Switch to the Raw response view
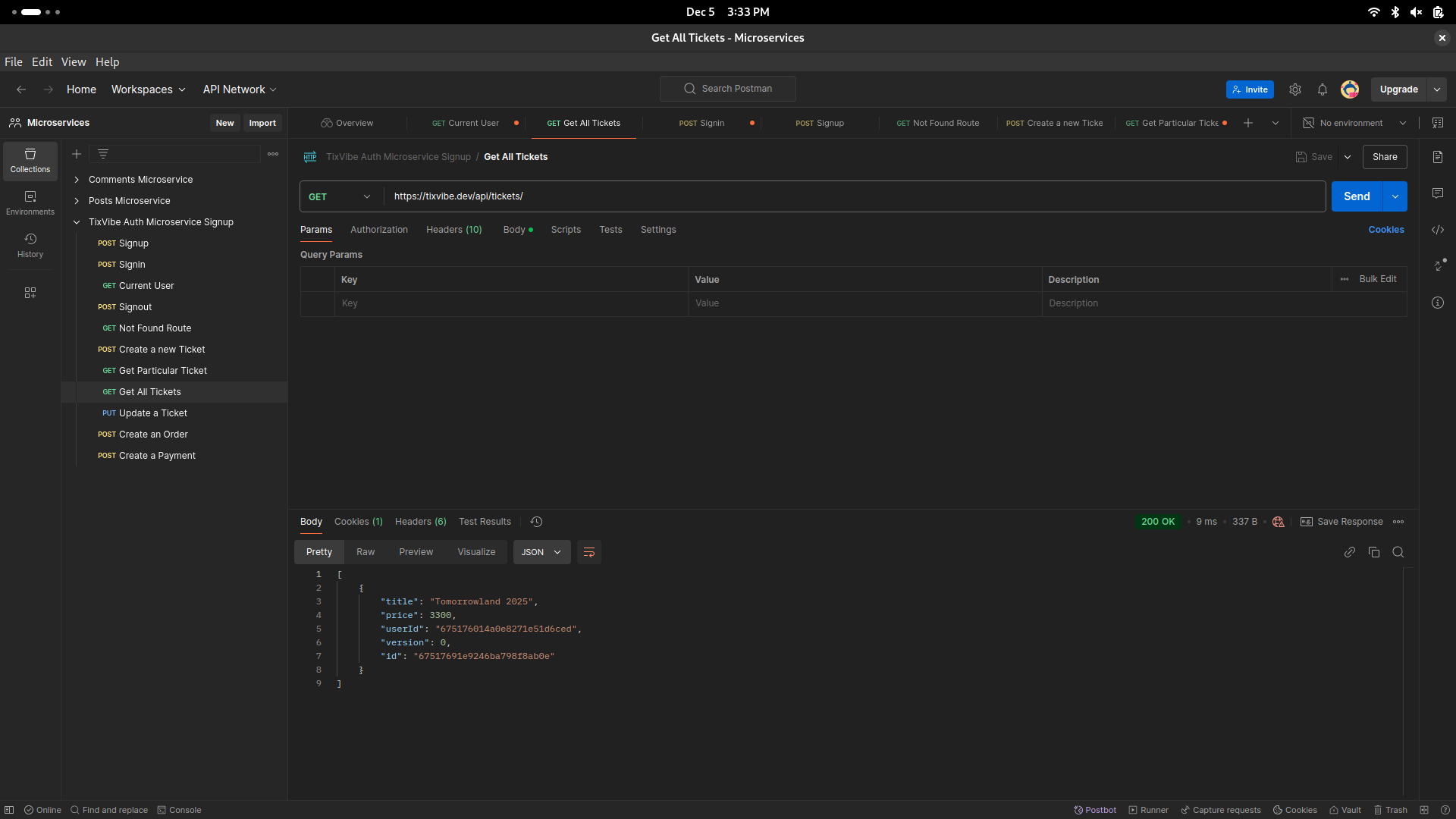This screenshot has height=819, width=1456. 366,552
